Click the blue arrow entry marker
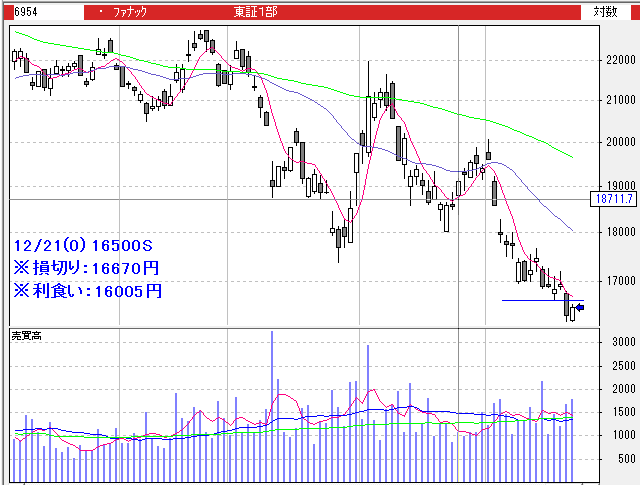Image resolution: width=640 pixels, height=485 pixels. click(x=579, y=307)
